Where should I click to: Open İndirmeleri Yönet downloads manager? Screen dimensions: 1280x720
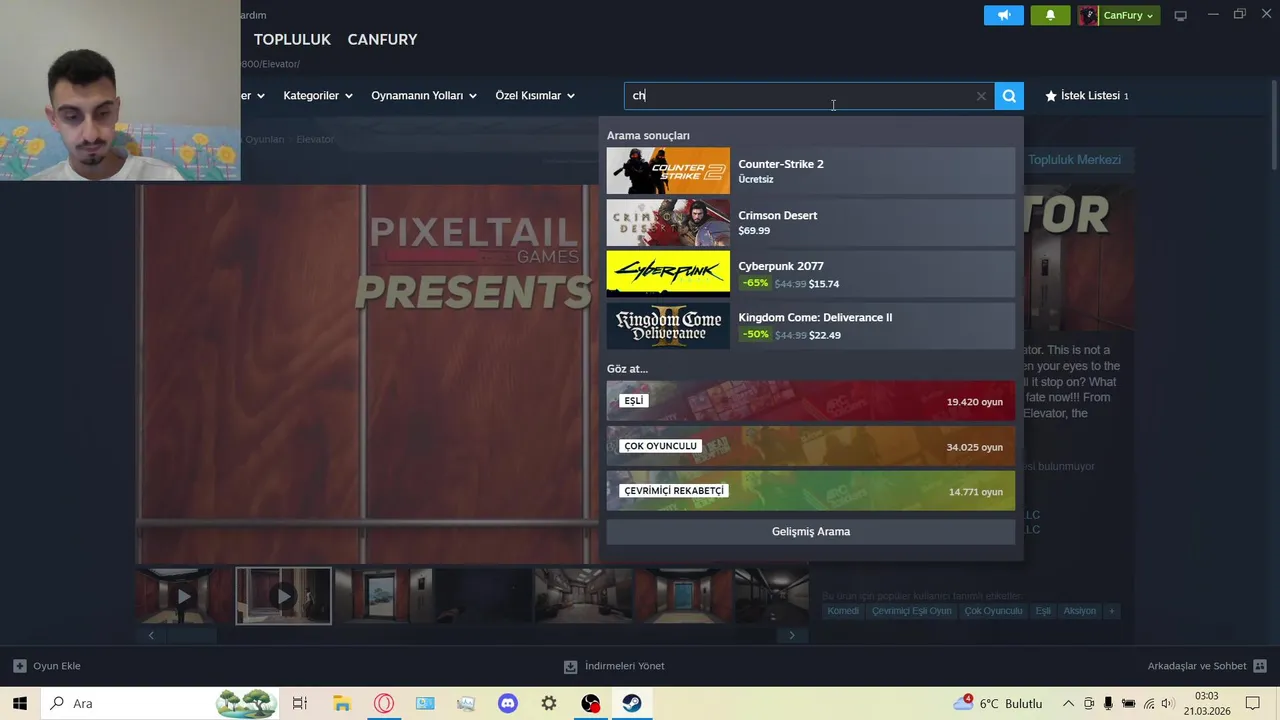pos(614,666)
